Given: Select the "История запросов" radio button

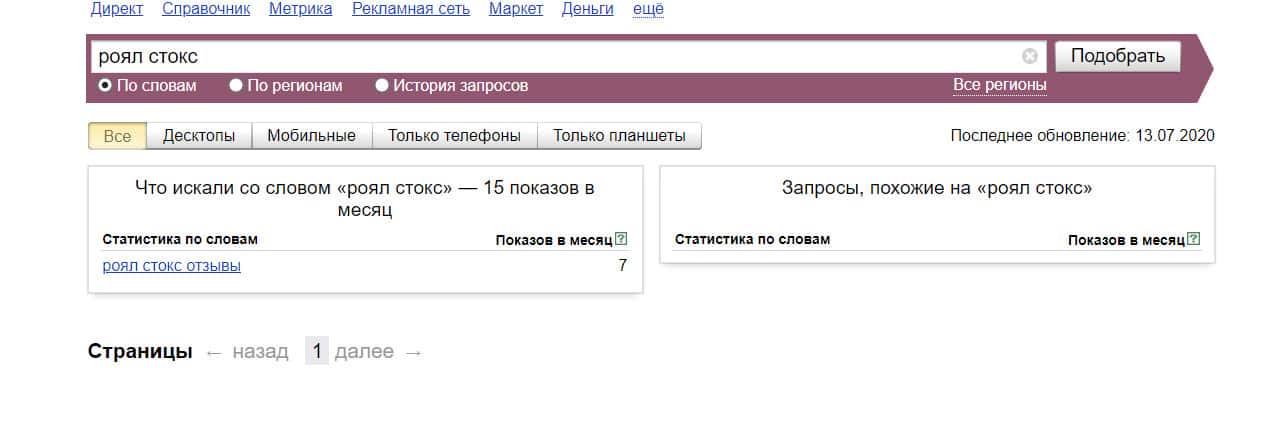Looking at the screenshot, I should tap(382, 86).
